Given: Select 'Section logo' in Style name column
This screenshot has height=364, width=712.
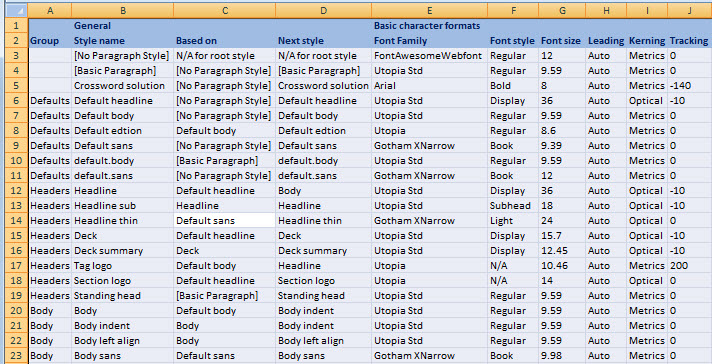Looking at the screenshot, I should coord(122,280).
